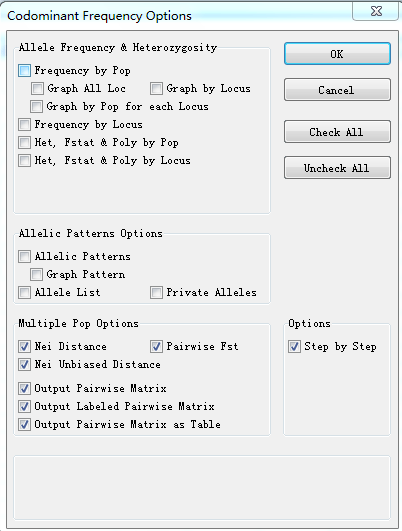
Task: Click the Check All button
Action: tap(337, 132)
